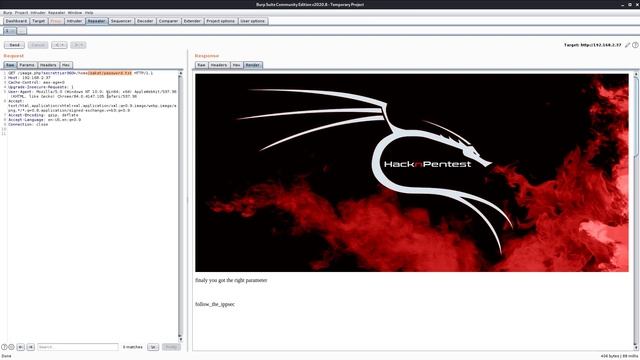Image resolution: width=640 pixels, height=360 pixels.
Task: Click up arrow of request scrollbar
Action: 180,73
